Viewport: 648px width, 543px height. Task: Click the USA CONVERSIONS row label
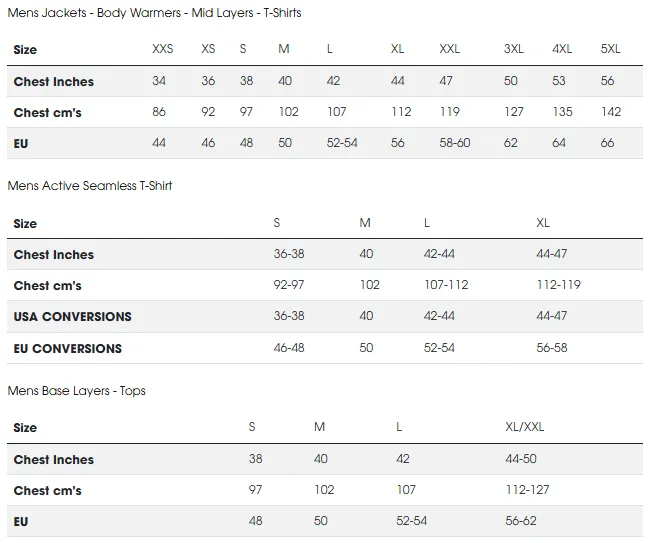73,316
